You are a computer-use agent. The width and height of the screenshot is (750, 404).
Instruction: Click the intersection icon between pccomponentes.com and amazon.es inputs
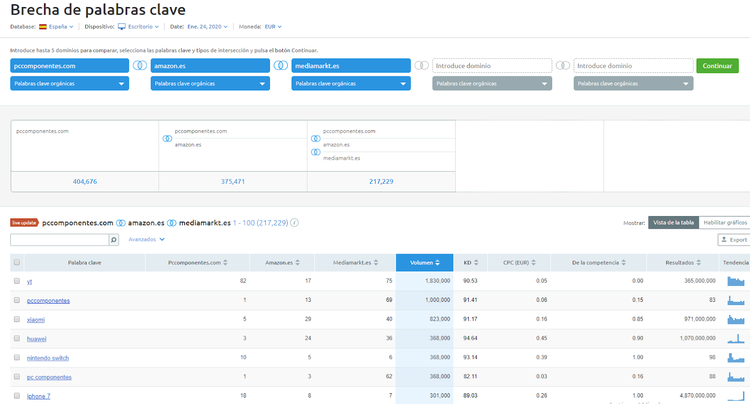coord(140,66)
